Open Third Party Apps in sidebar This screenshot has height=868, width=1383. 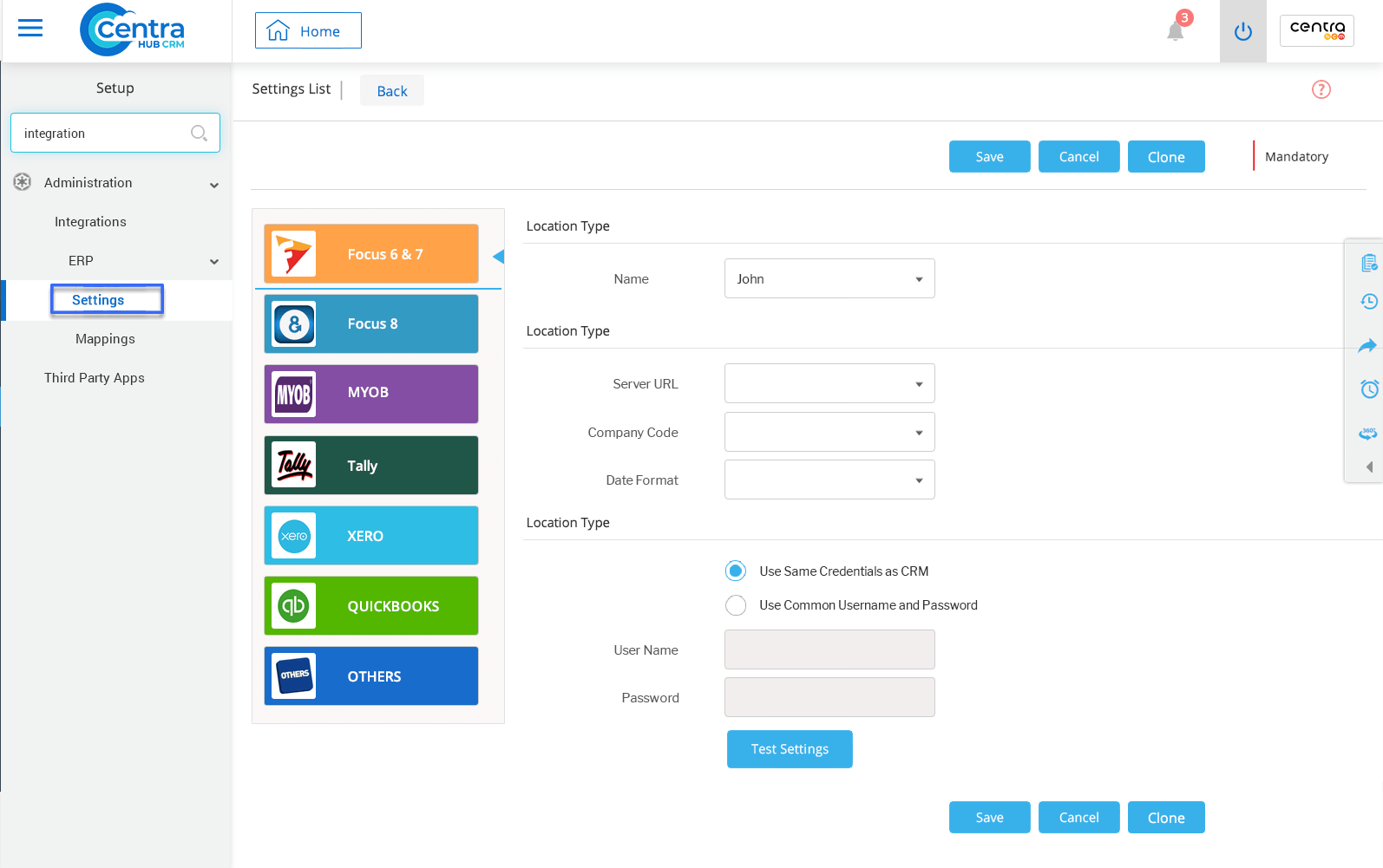(95, 378)
